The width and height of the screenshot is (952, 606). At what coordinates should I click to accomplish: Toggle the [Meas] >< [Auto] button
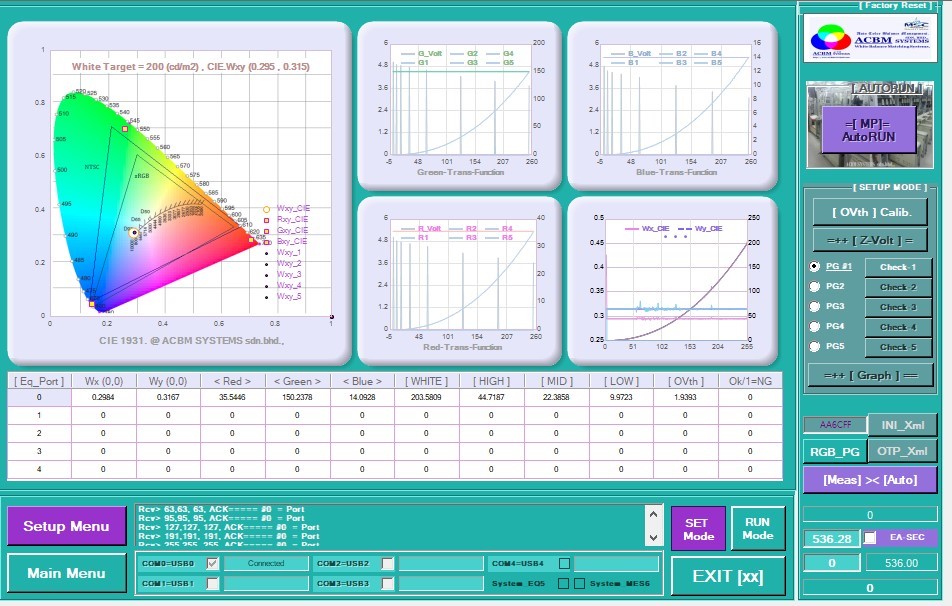click(870, 480)
